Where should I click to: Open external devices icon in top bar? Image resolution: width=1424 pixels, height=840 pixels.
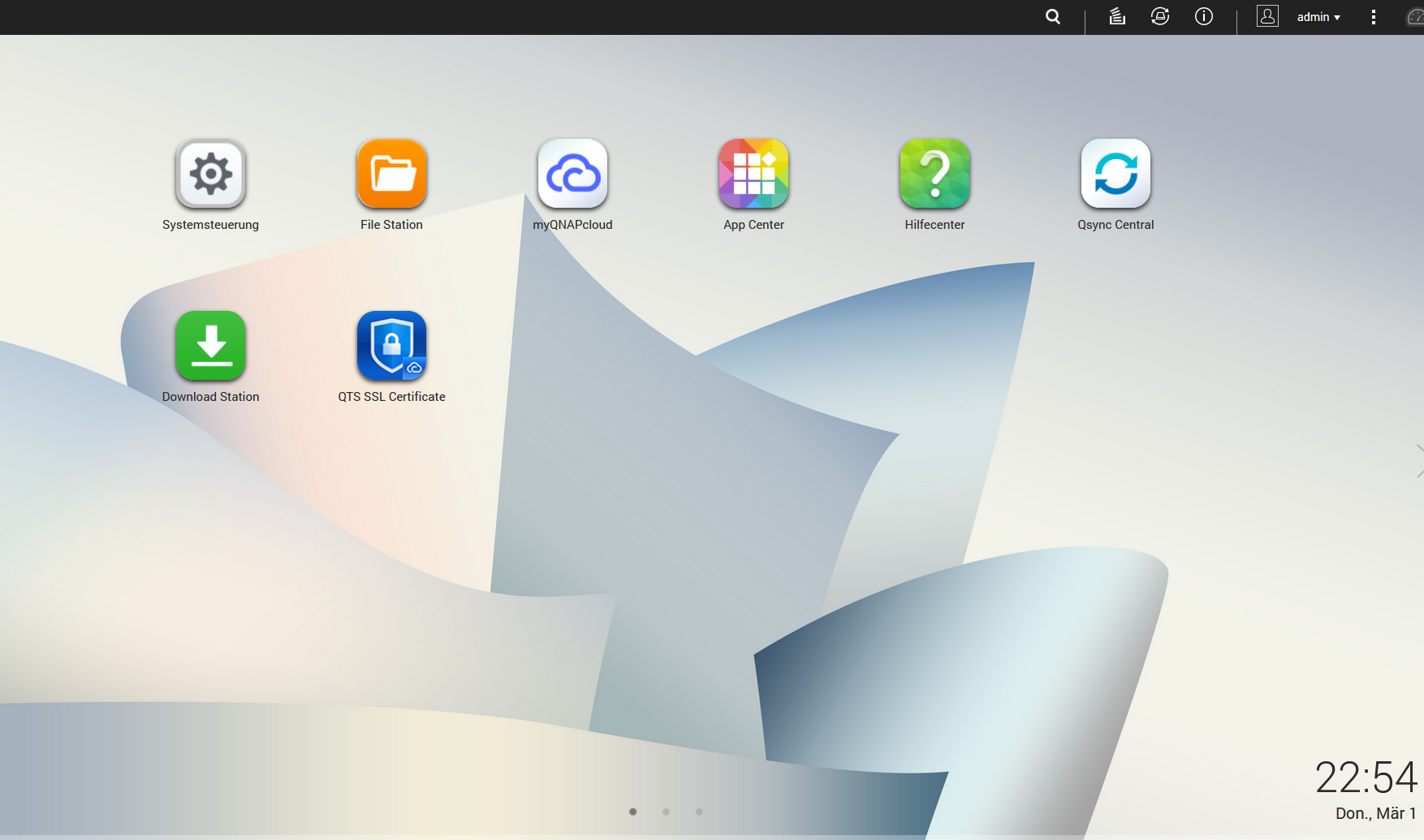coord(1160,17)
